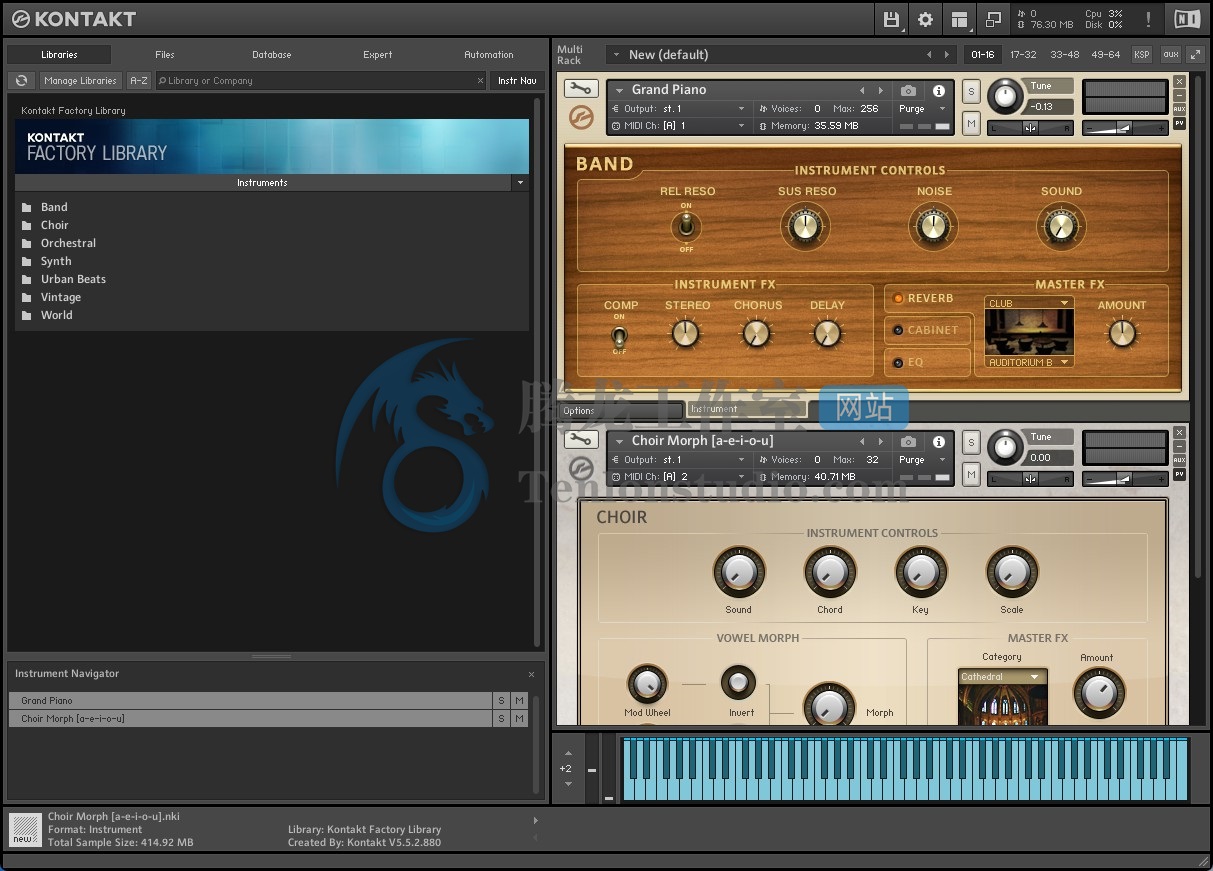Switch to the Files tab
Image resolution: width=1213 pixels, height=871 pixels.
165,55
